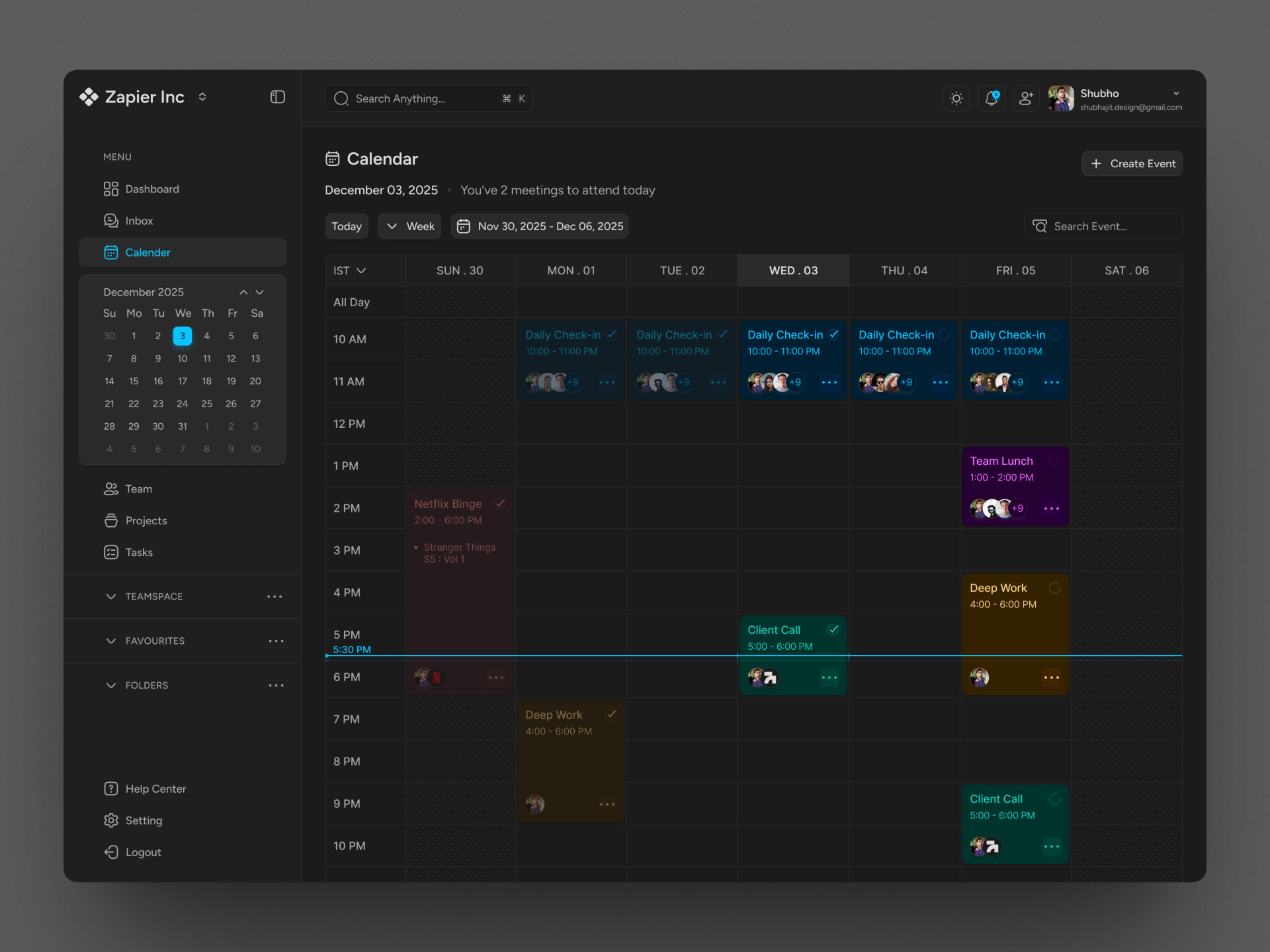Screen dimensions: 1270x952
Task: Select the Calendar icon in sidebar
Action: pos(110,252)
